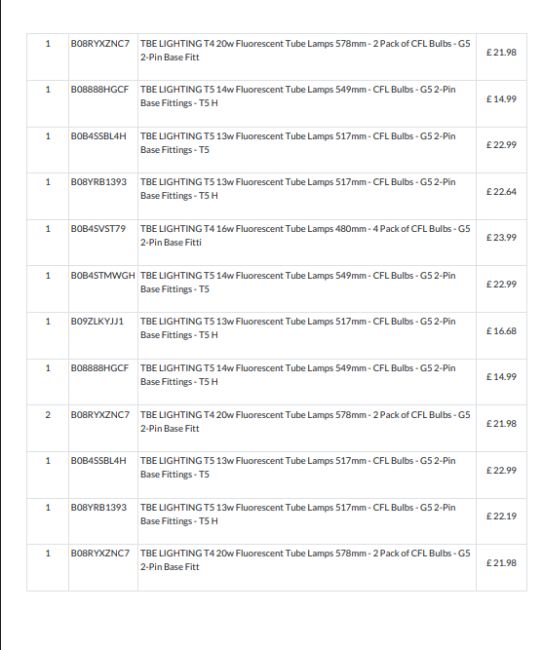Select the ASIN code B0B4STMWGH
Viewport: 543px width, 650px height.
coord(103,276)
